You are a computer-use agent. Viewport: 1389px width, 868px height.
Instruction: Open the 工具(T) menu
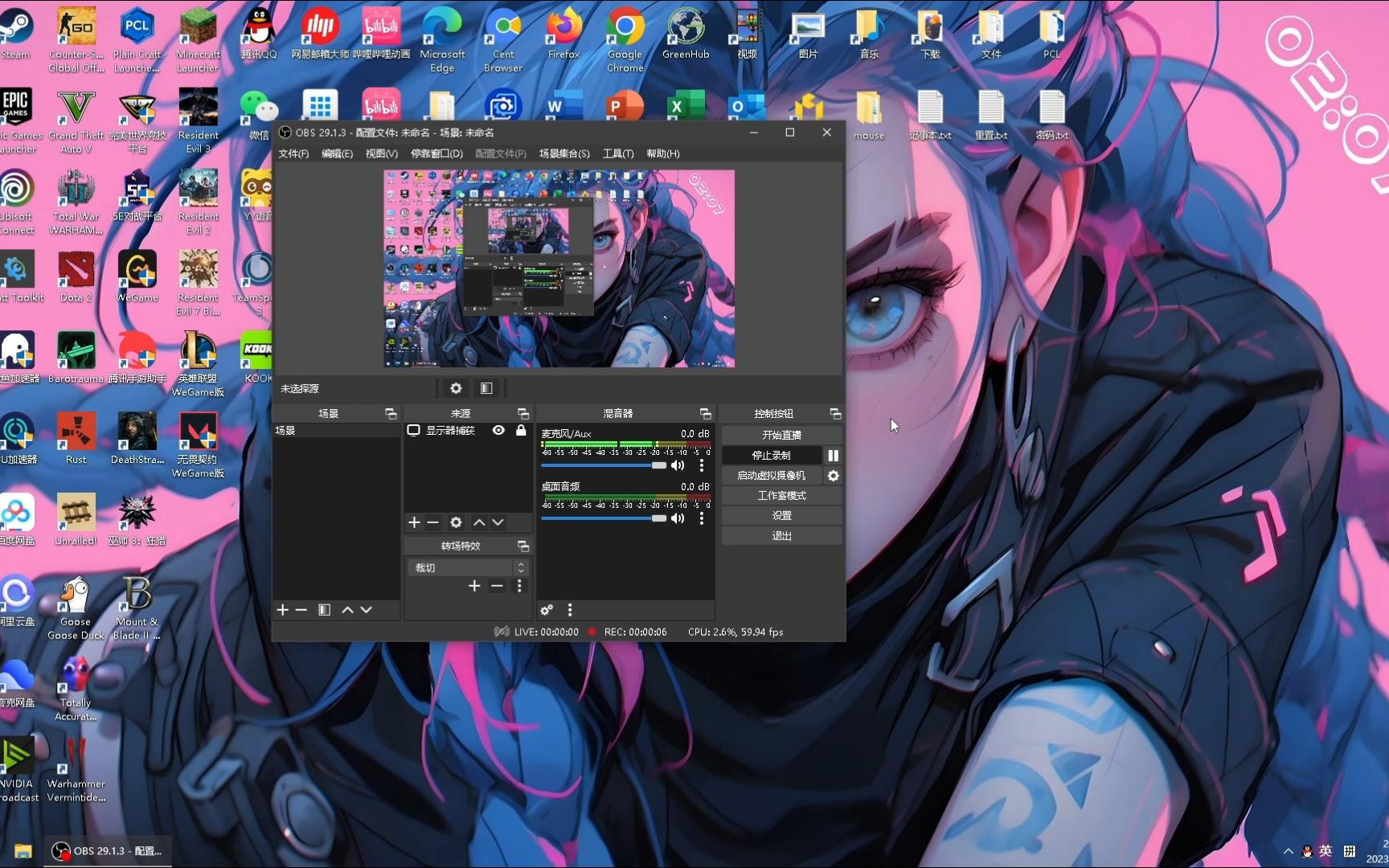pyautogui.click(x=618, y=154)
